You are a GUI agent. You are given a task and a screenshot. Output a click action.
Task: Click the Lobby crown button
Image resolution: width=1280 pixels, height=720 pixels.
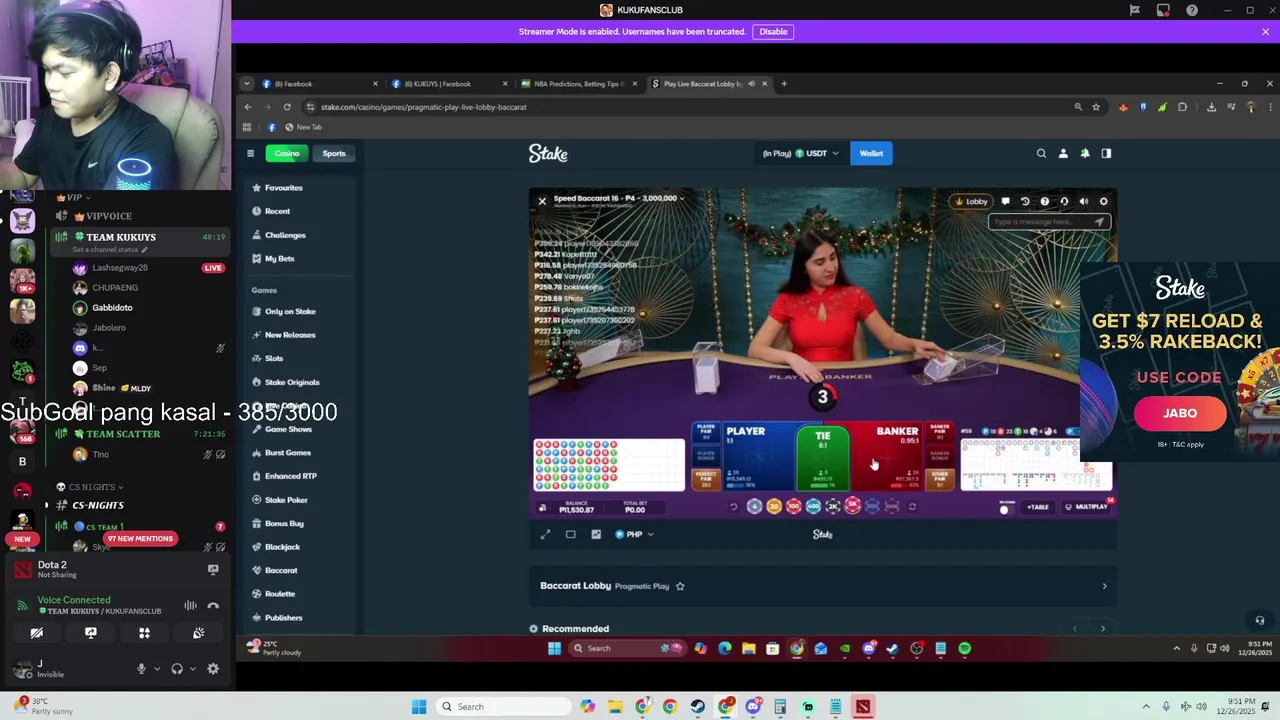[972, 201]
